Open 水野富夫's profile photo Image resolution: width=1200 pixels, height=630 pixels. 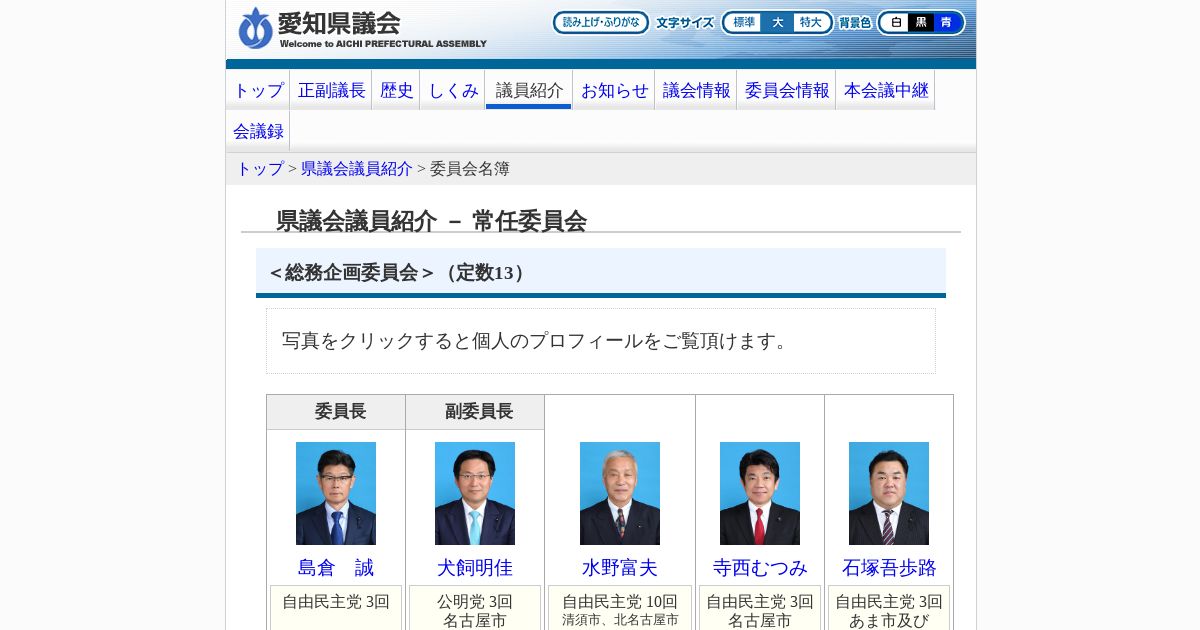620,493
